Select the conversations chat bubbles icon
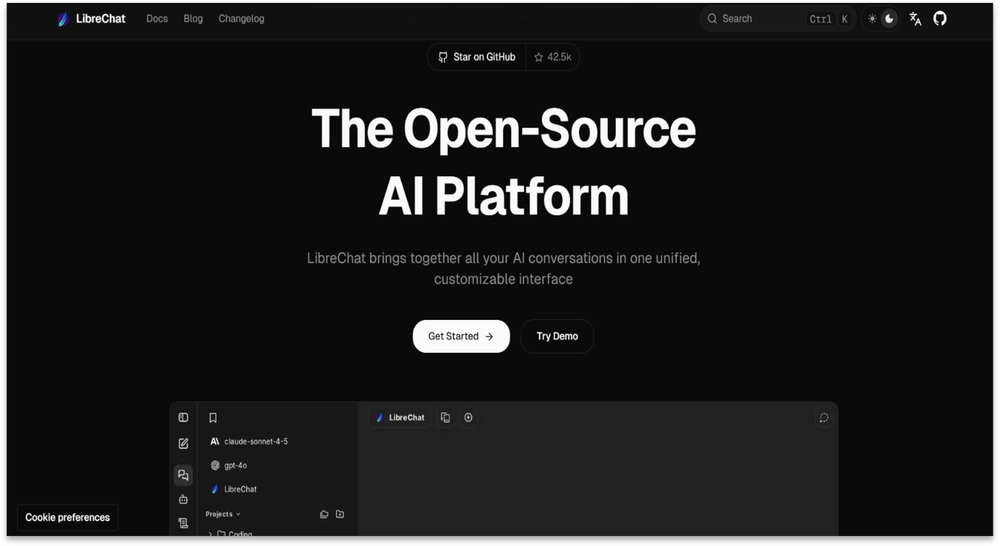 (x=183, y=475)
